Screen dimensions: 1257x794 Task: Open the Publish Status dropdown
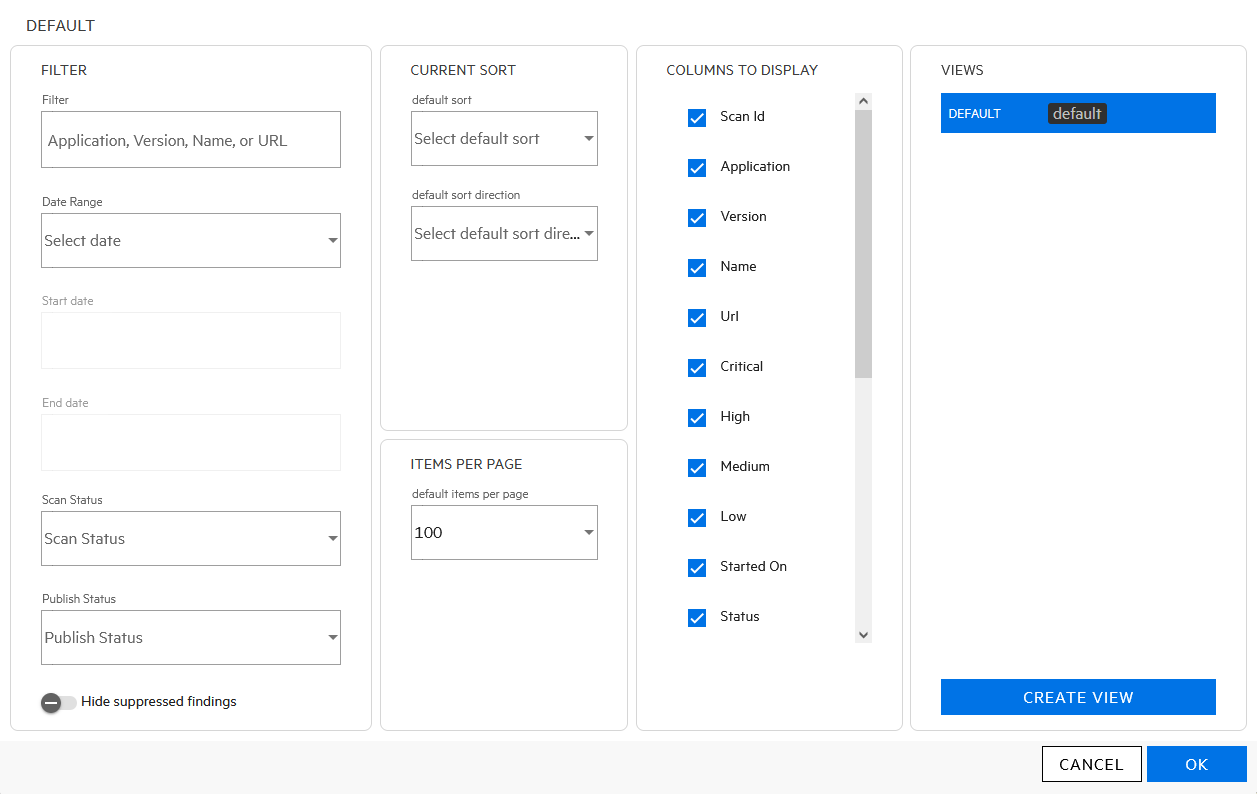click(x=190, y=637)
